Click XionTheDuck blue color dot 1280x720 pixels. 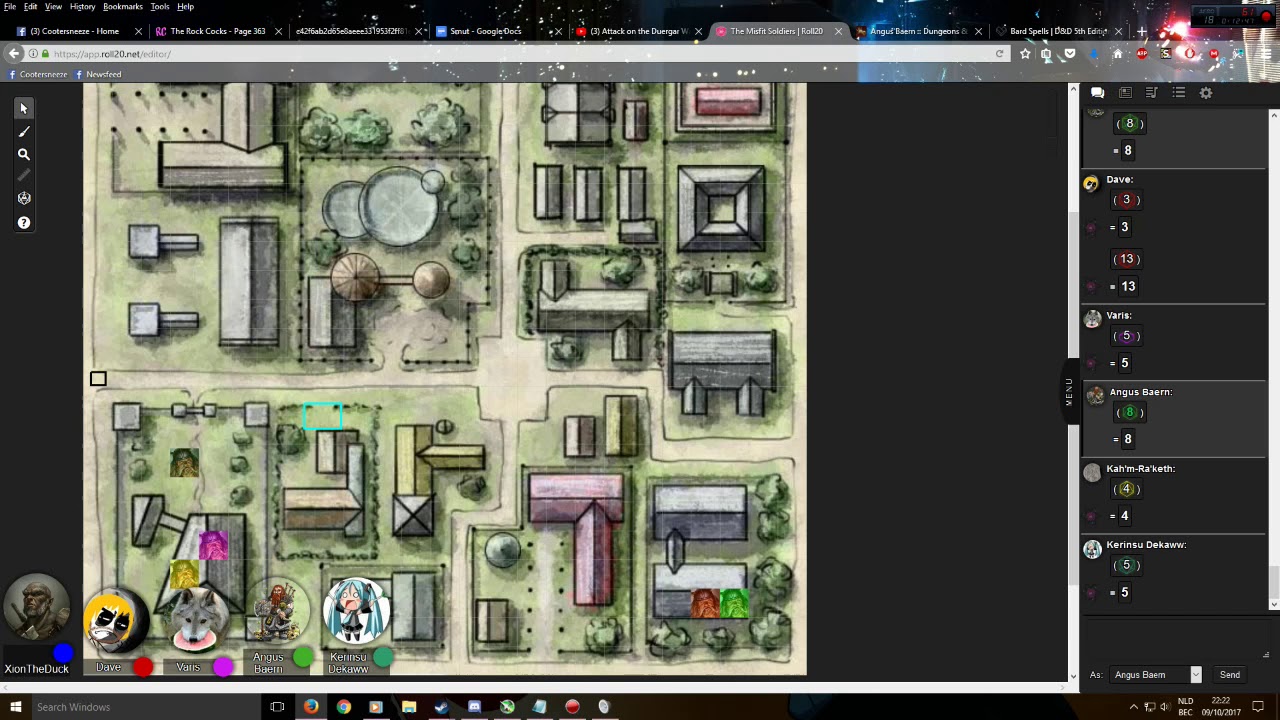pos(64,654)
